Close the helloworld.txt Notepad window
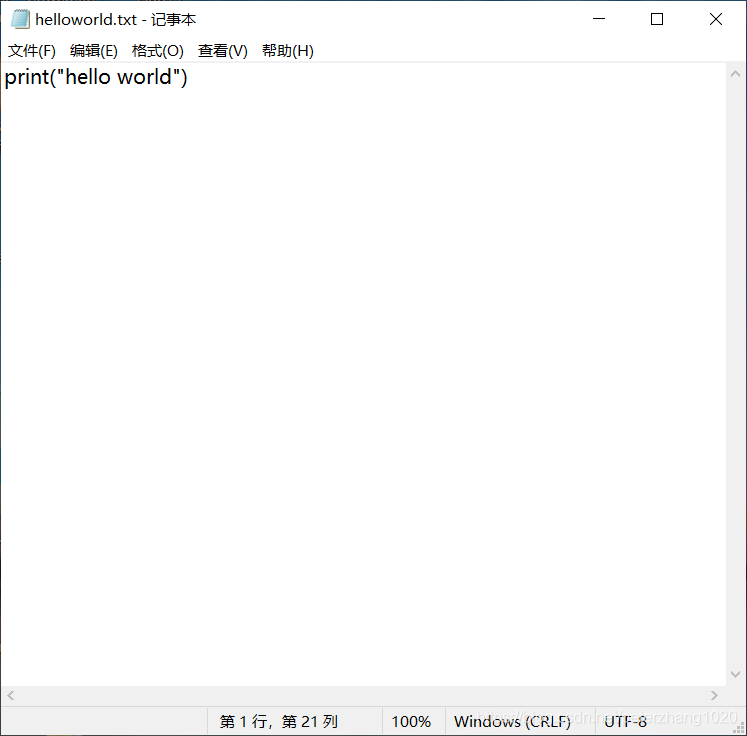747x736 pixels. tap(716, 19)
